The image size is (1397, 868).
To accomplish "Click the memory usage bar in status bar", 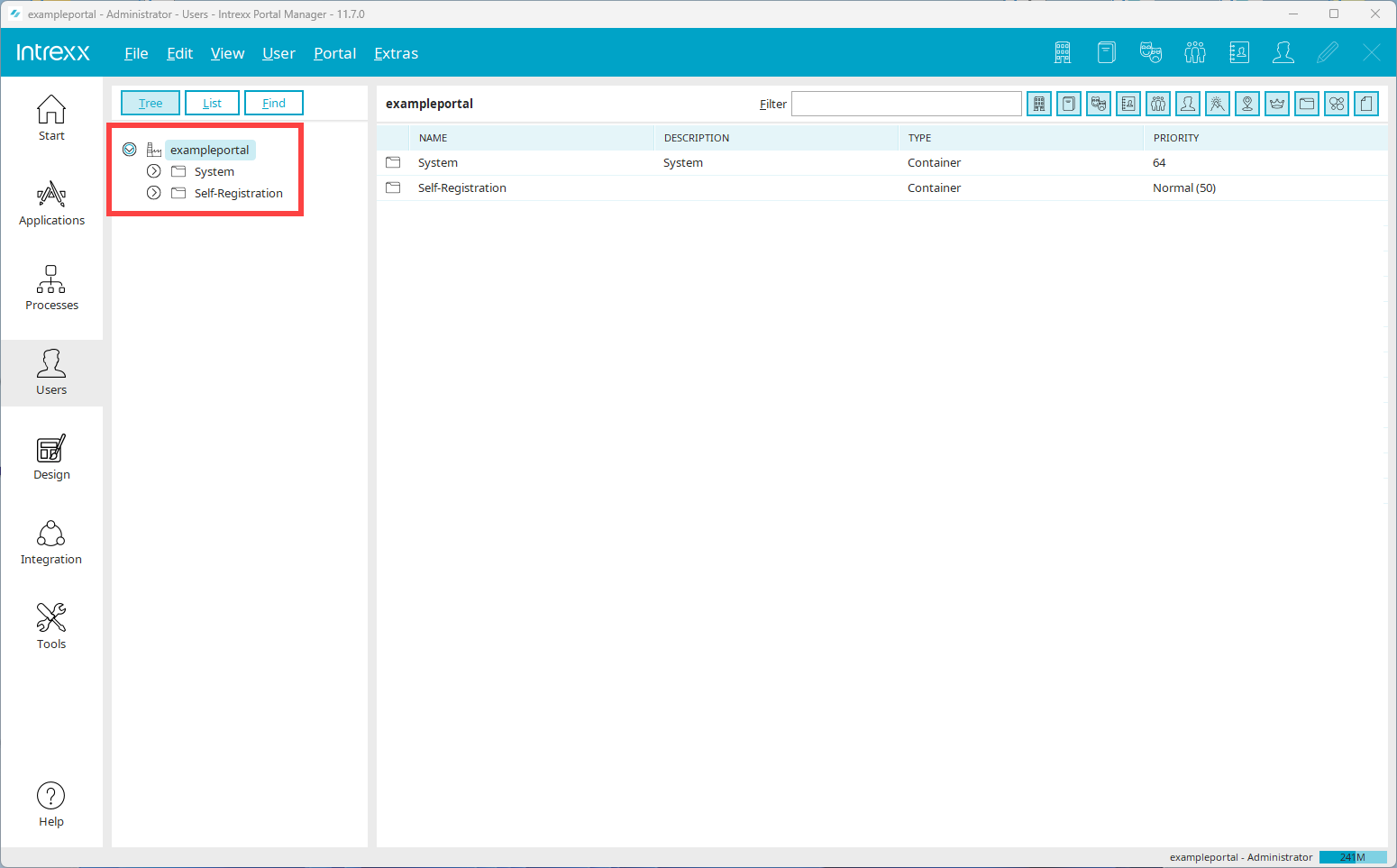I will [x=1352, y=857].
